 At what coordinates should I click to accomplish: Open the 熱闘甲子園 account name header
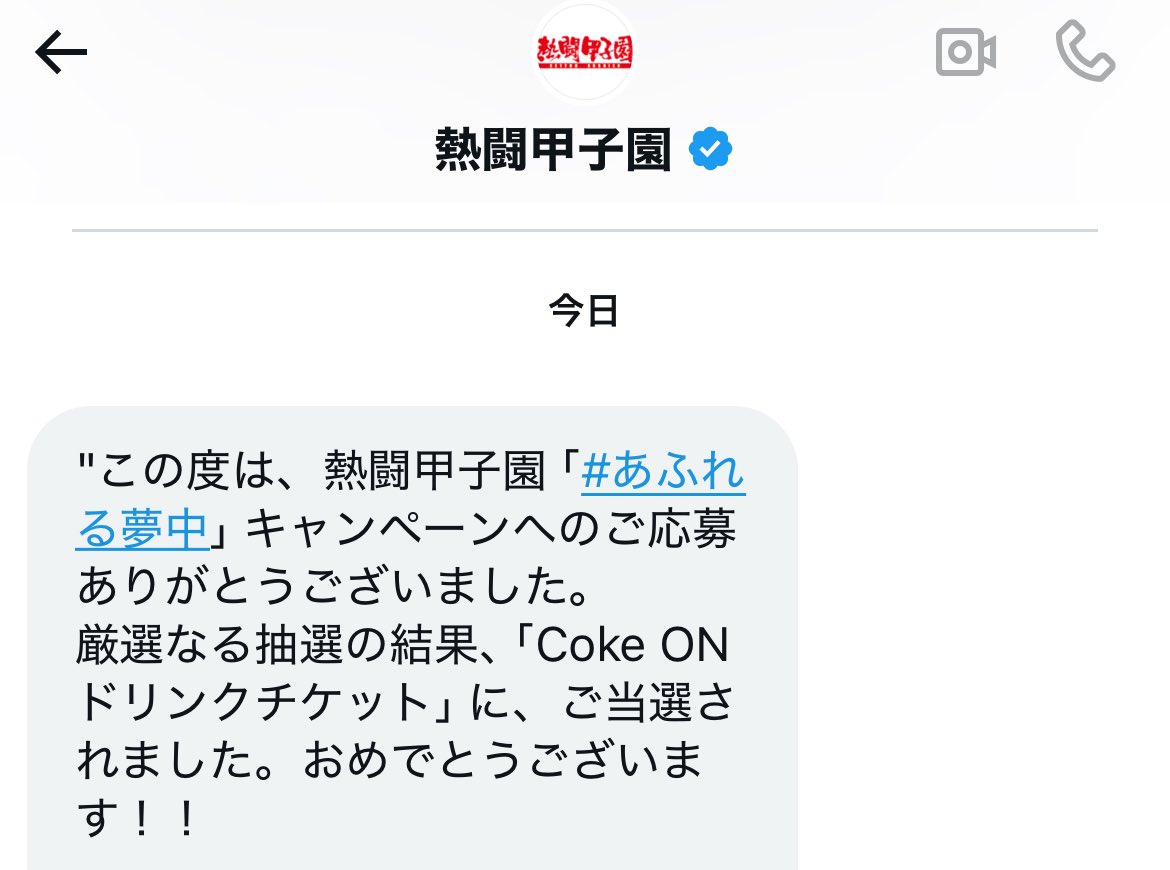553,149
